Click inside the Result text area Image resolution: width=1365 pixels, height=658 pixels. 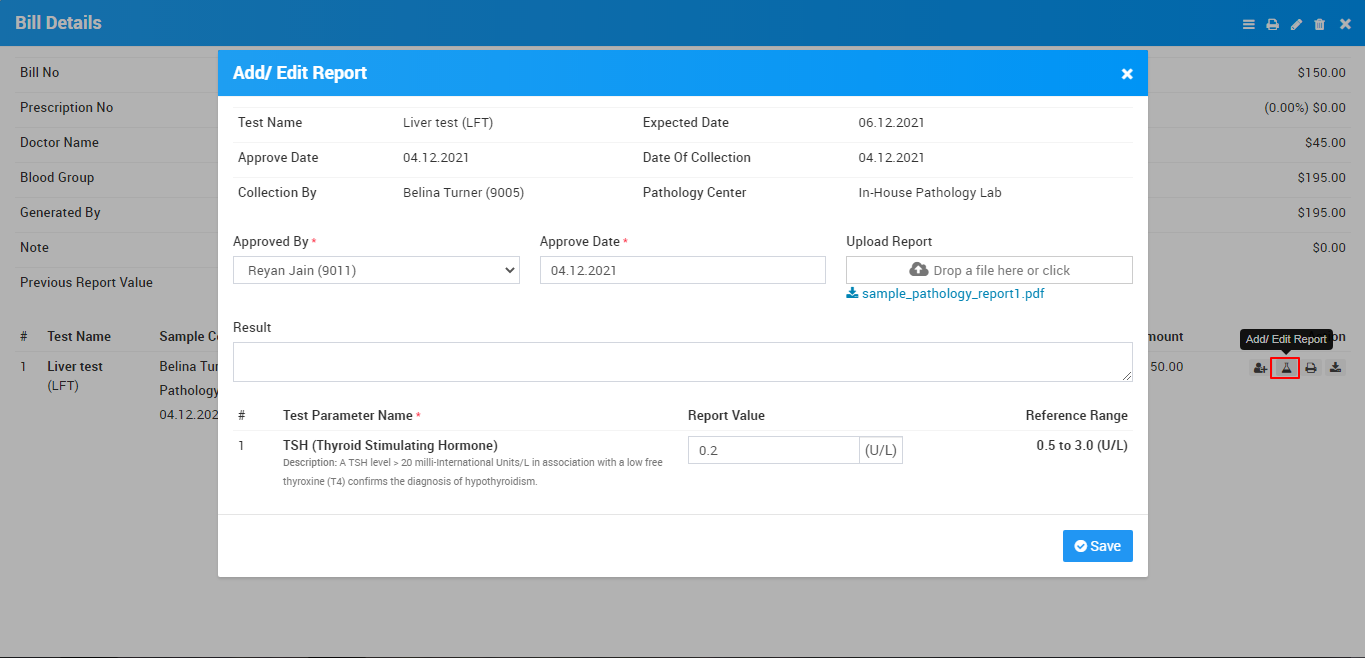tap(682, 362)
